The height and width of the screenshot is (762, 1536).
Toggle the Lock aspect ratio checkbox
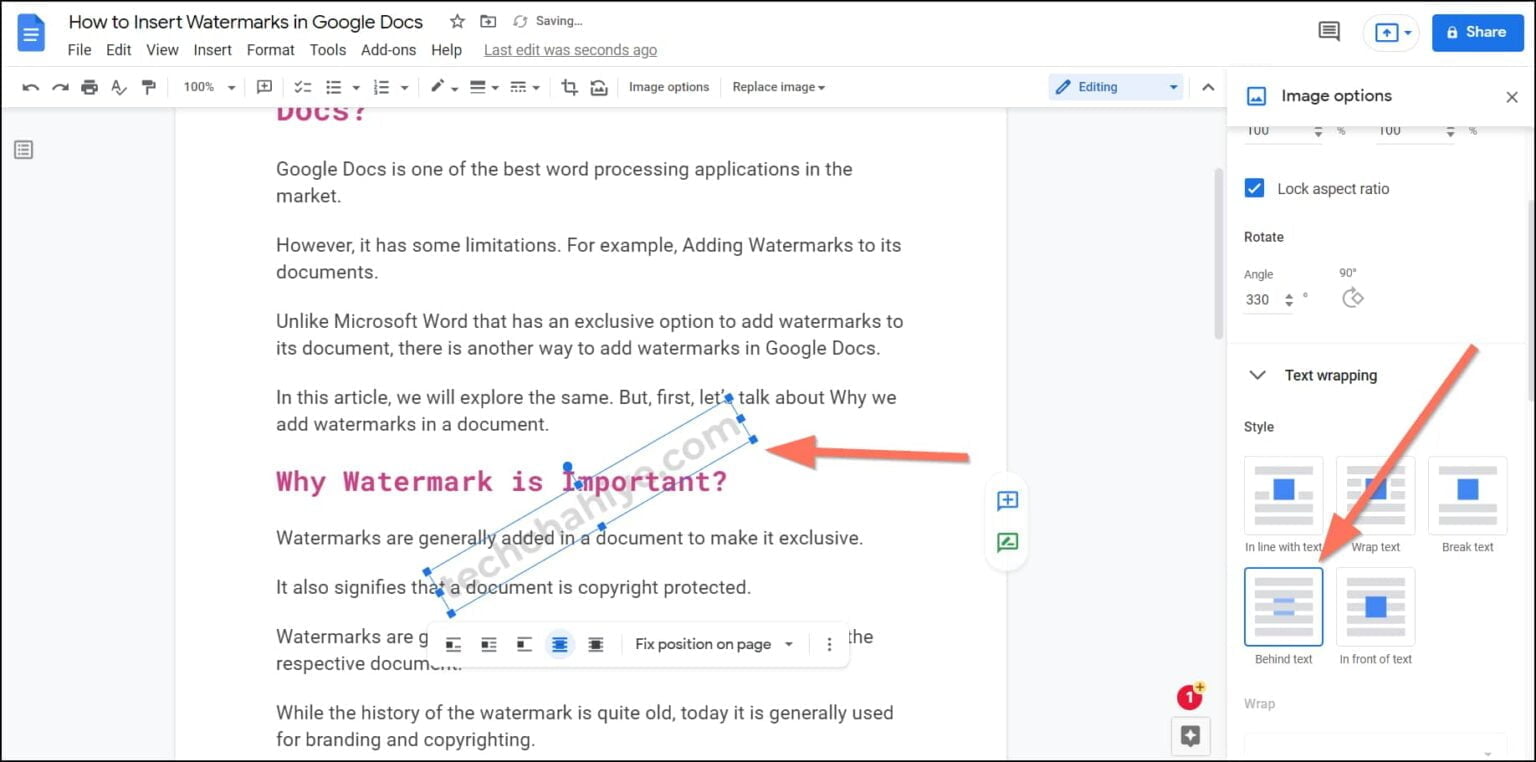tap(1254, 188)
